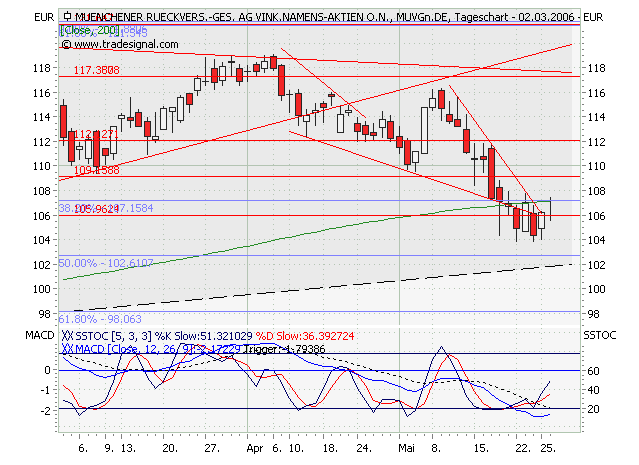Click the MUVGn.DE ticker symbol in title
This screenshot has width=639, height=465.
pos(423,17)
